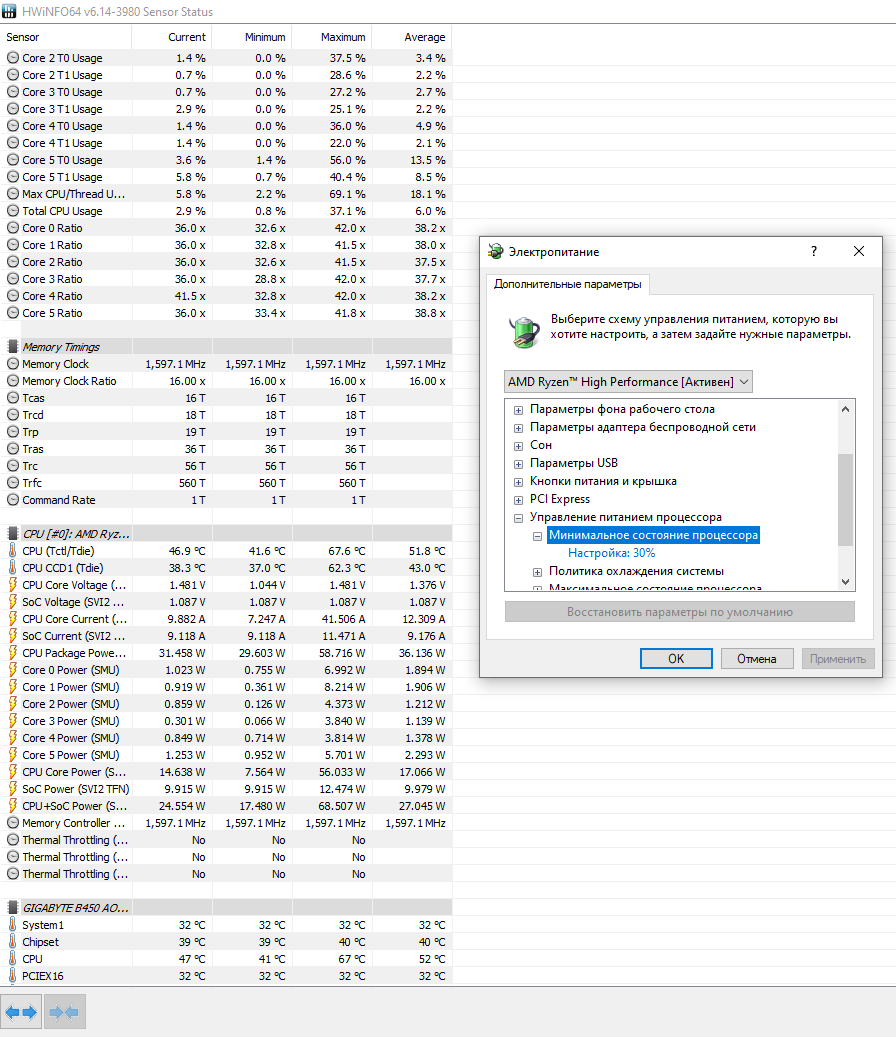The height and width of the screenshot is (1037, 896).
Task: Click the lightning icon beside CPU Core Voltage
Action: point(12,585)
